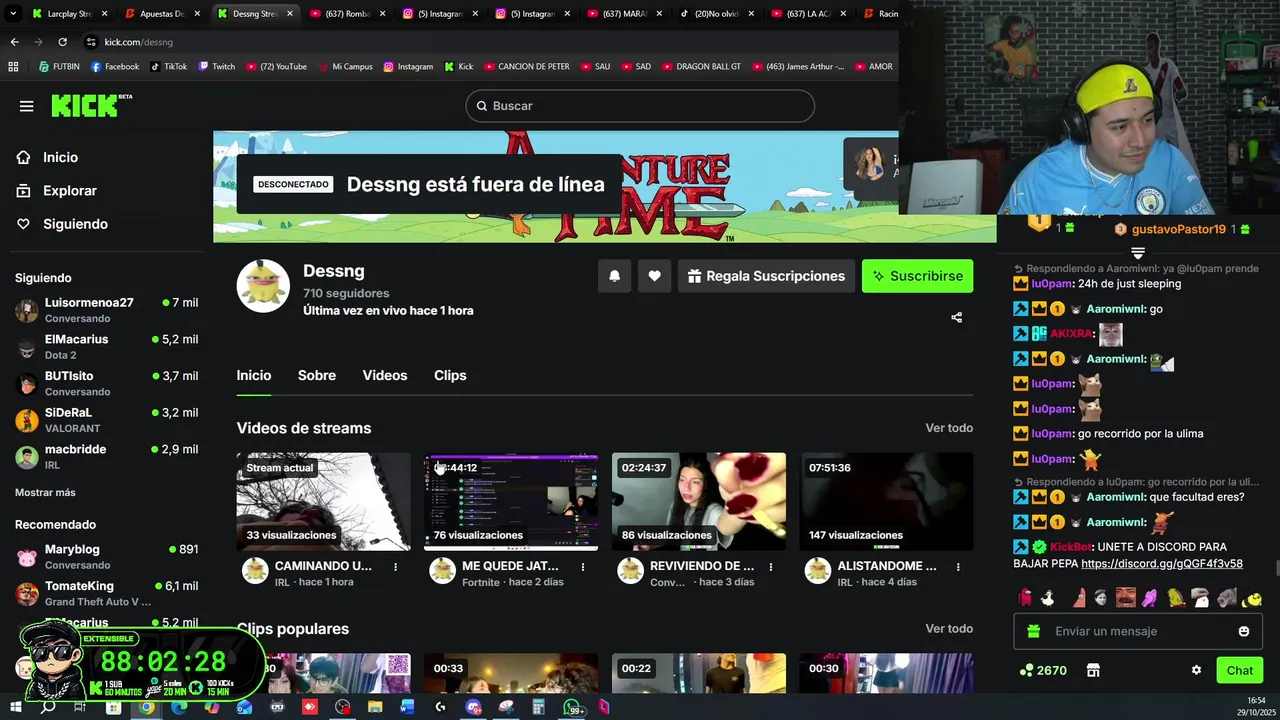The image size is (1280, 720).
Task: Click the Kick logo
Action: pyautogui.click(x=91, y=105)
